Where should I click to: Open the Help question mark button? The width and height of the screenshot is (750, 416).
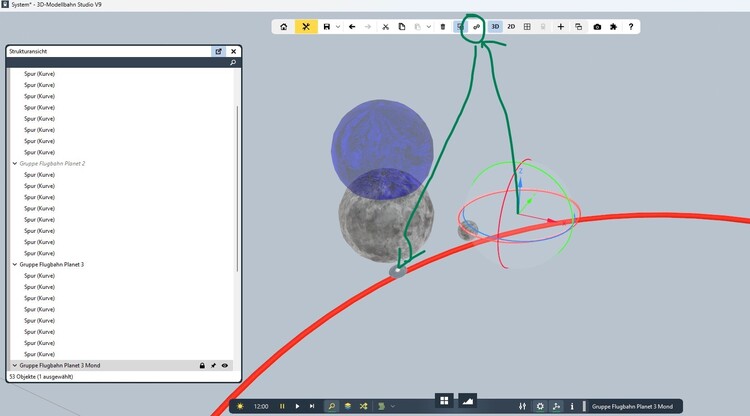click(x=630, y=27)
